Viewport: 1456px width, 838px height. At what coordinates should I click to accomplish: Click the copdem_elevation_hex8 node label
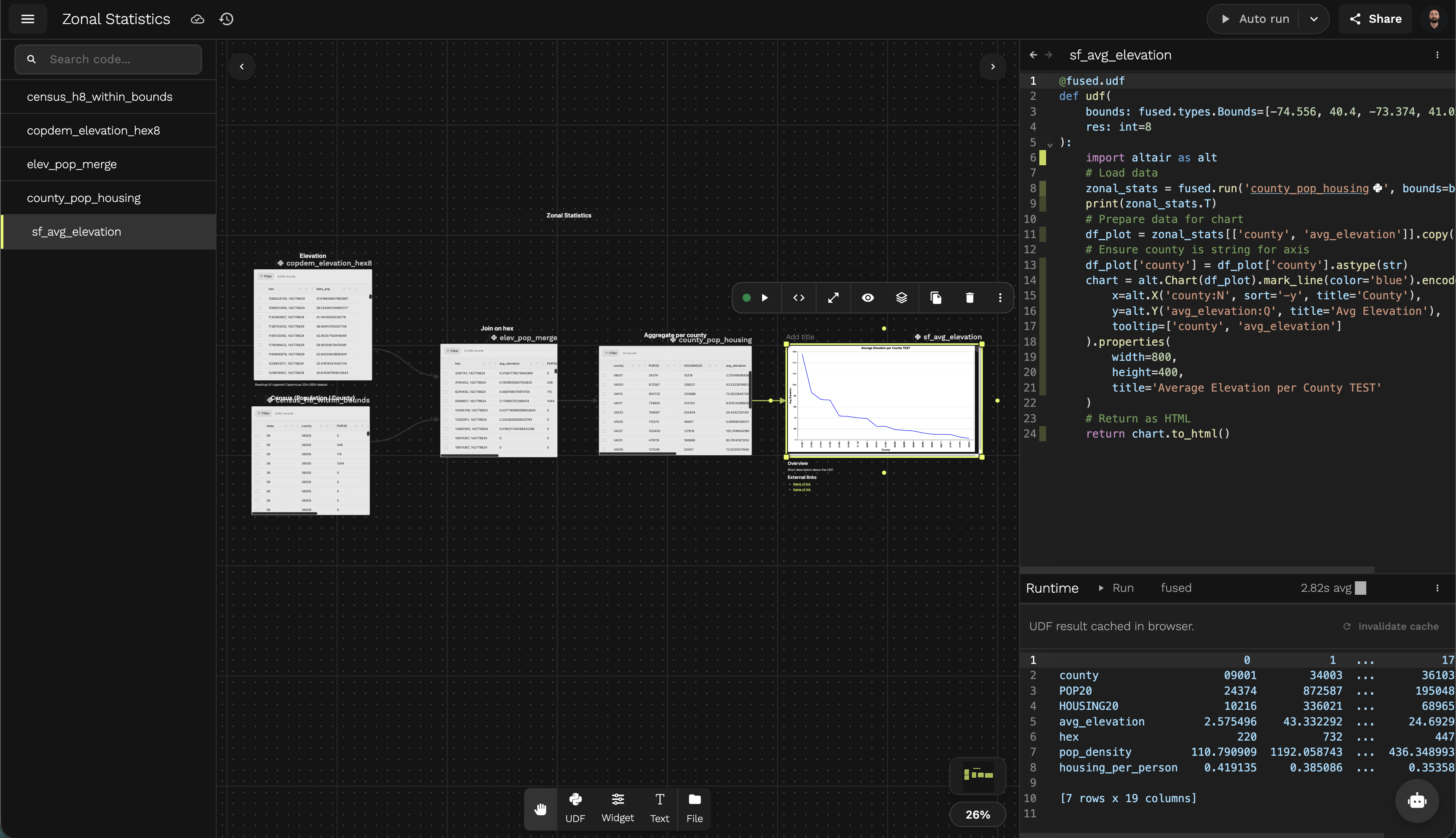click(x=329, y=263)
